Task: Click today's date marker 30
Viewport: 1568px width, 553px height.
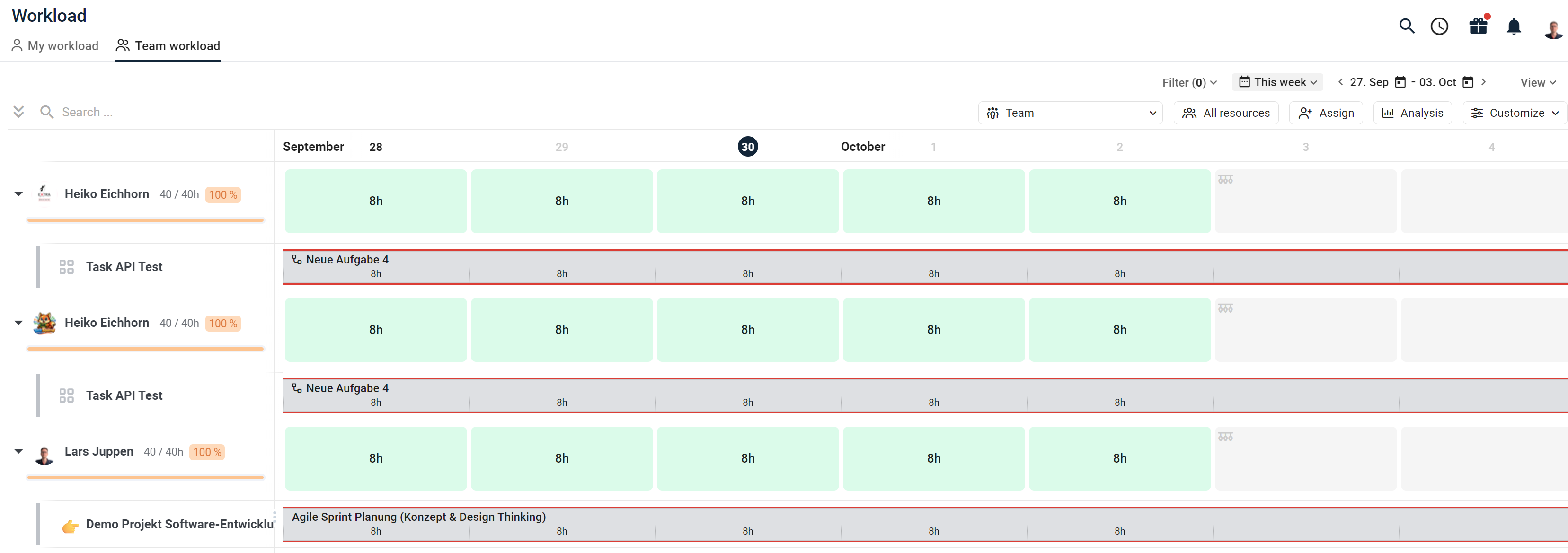Action: 747,147
